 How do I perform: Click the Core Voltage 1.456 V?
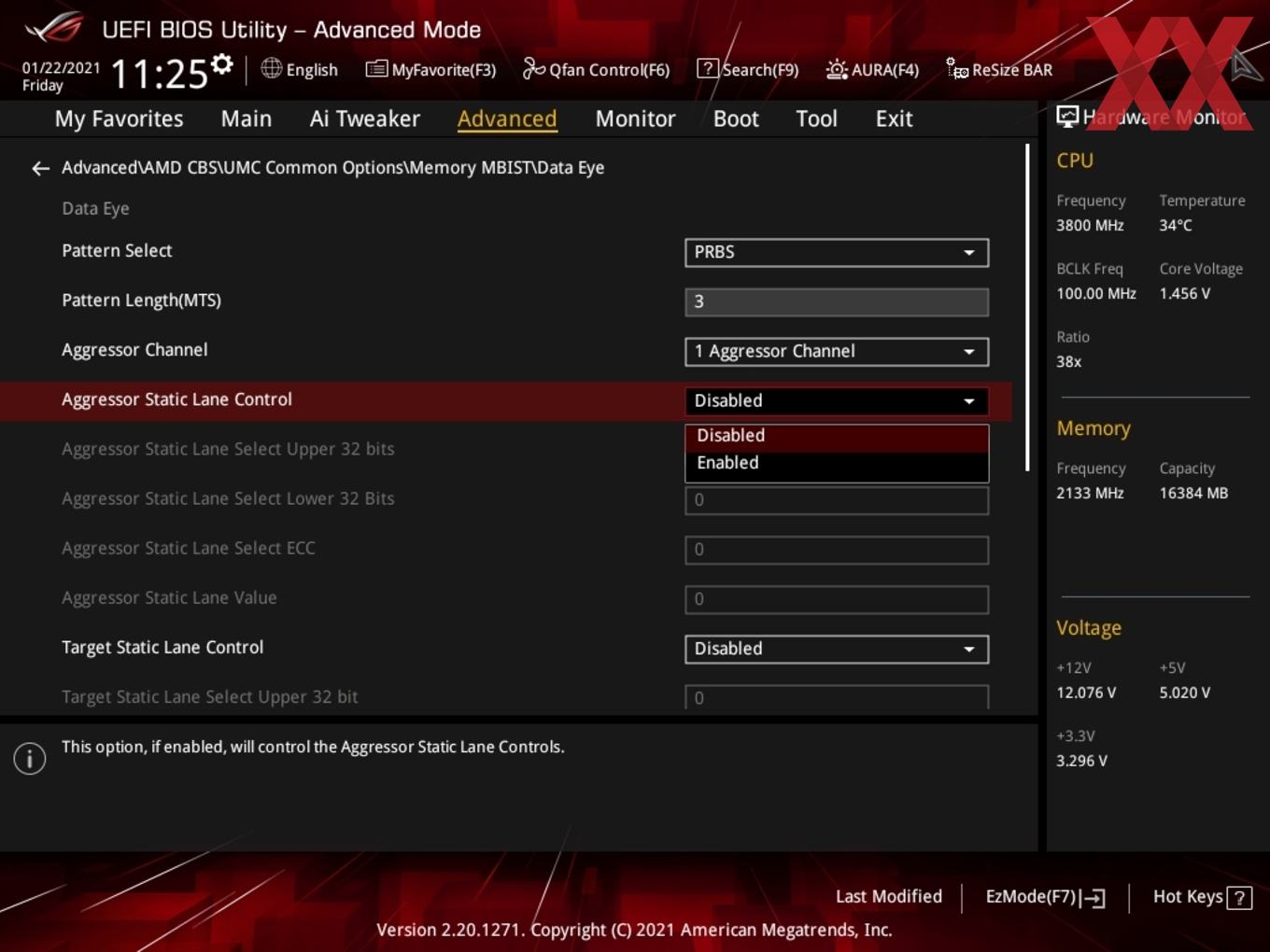(1184, 294)
